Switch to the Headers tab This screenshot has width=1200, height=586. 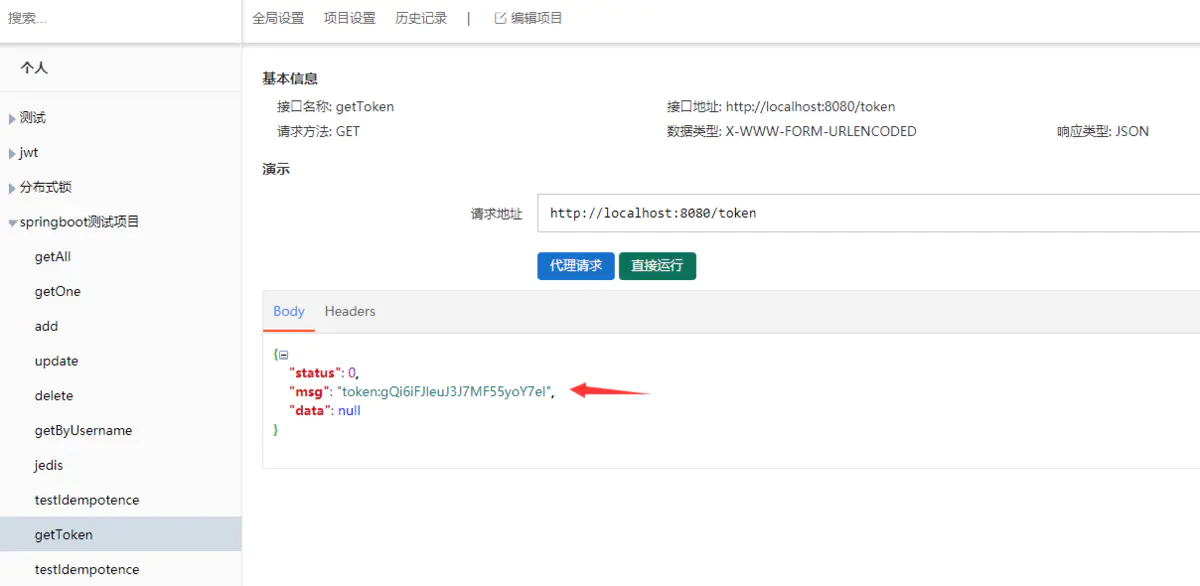point(349,311)
